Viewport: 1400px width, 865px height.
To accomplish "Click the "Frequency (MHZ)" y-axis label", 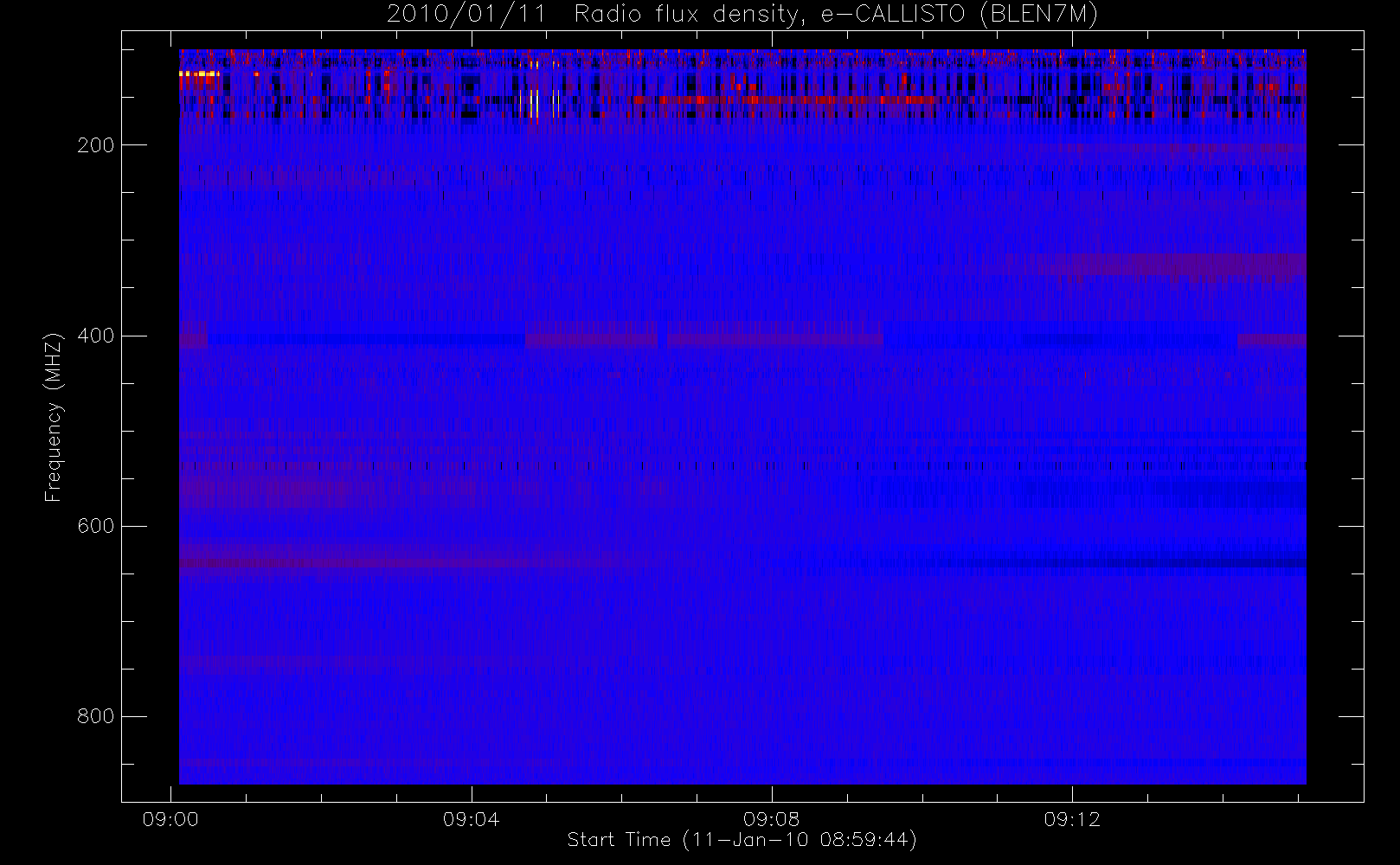I will (x=54, y=417).
